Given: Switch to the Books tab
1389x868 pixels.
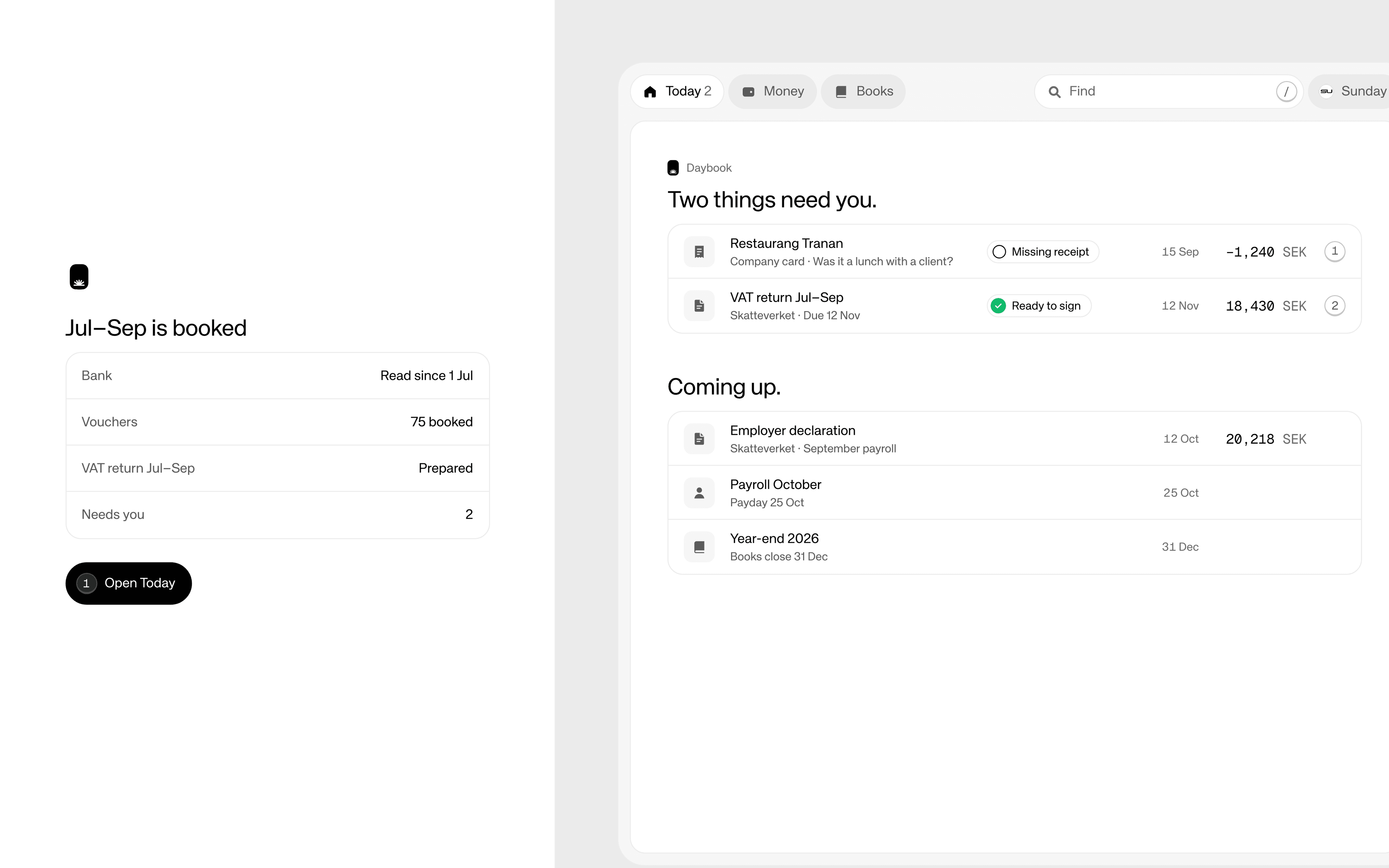Looking at the screenshot, I should [x=863, y=91].
